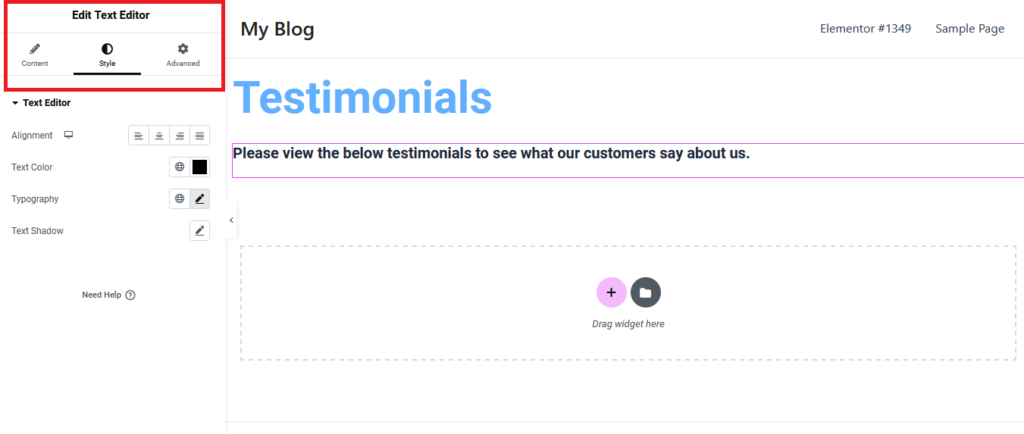Select the justified alignment icon
This screenshot has height=434, width=1024.
[x=200, y=136]
